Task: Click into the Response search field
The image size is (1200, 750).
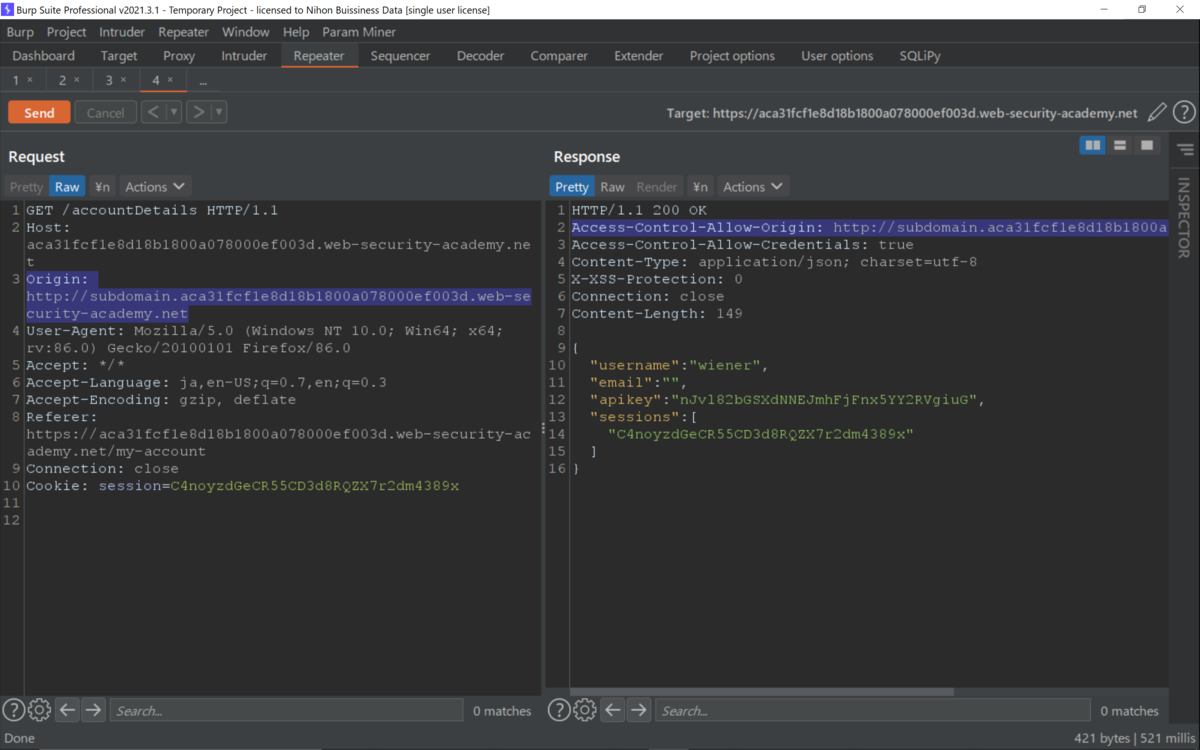Action: tap(872, 711)
